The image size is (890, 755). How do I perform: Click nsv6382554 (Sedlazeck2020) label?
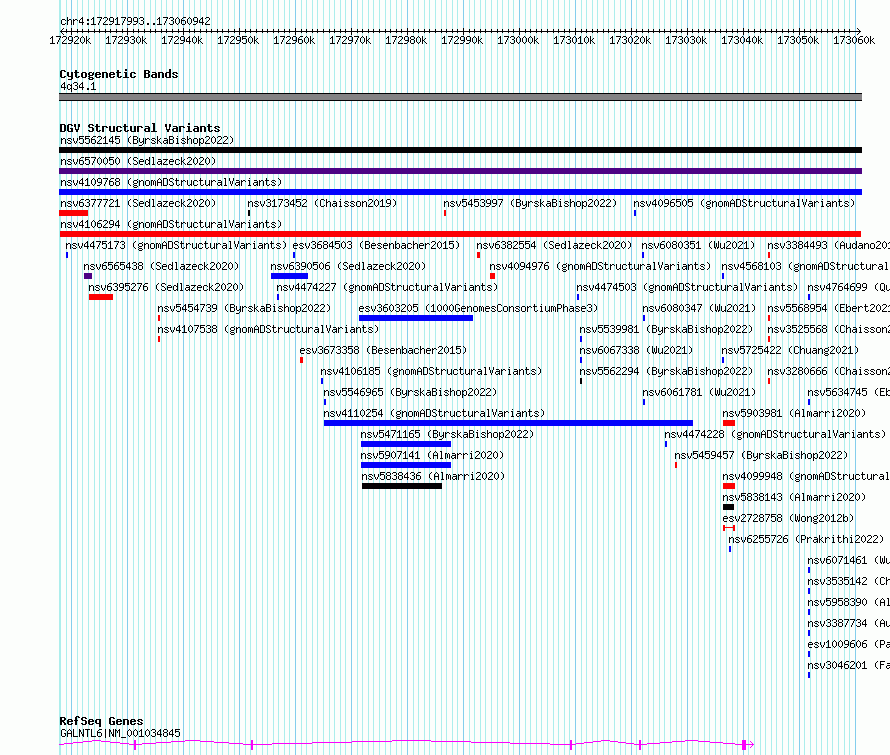tap(554, 245)
